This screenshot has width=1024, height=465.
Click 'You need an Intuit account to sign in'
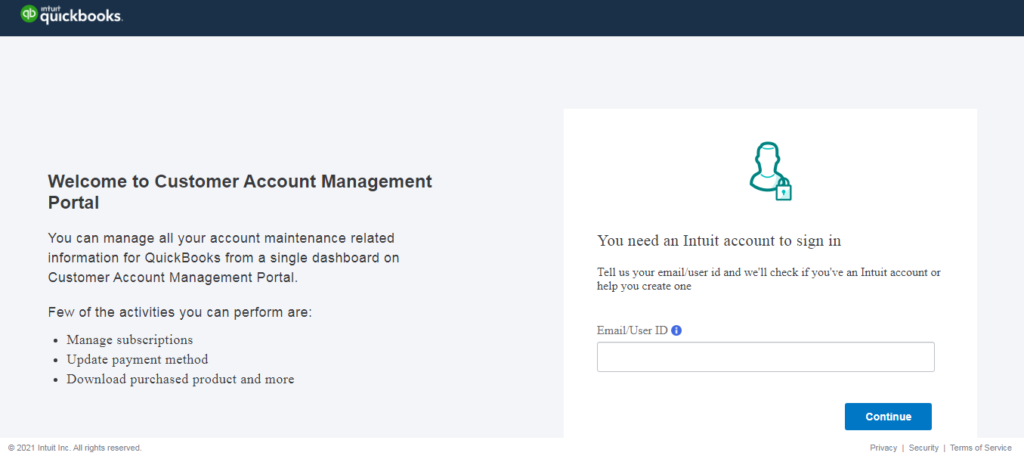719,241
